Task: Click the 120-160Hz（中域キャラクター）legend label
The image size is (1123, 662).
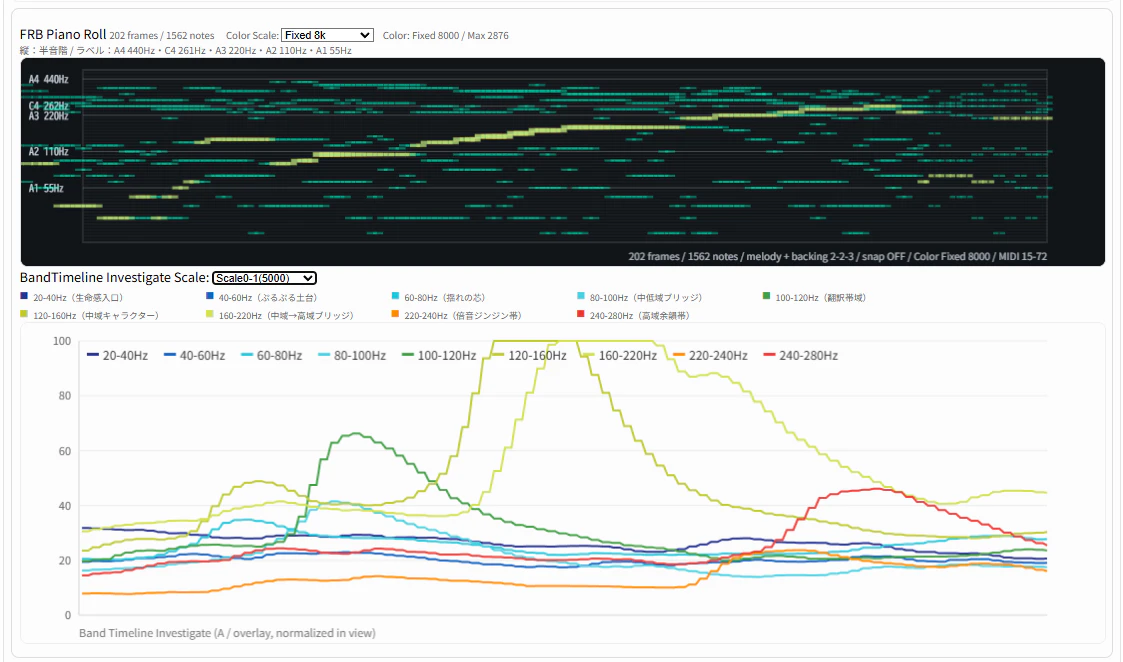Action: tap(96, 315)
